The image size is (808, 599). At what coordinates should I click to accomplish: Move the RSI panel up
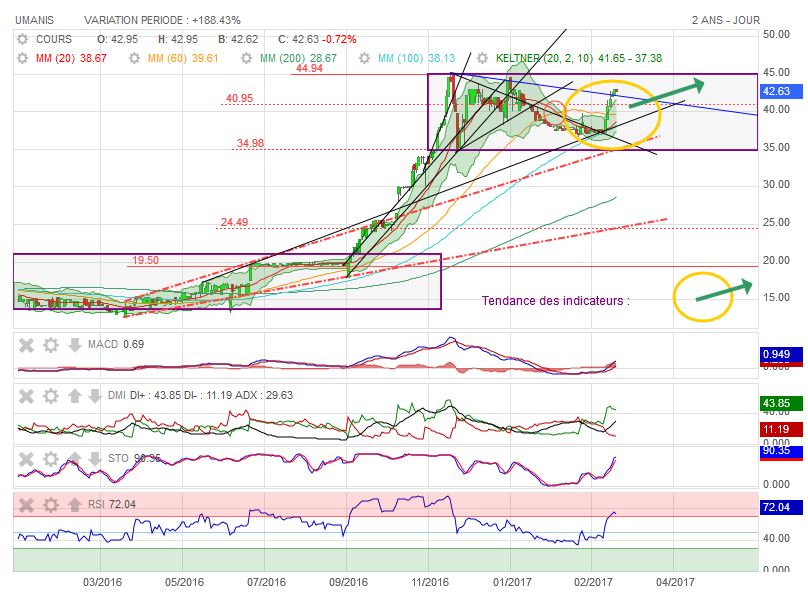pos(75,505)
